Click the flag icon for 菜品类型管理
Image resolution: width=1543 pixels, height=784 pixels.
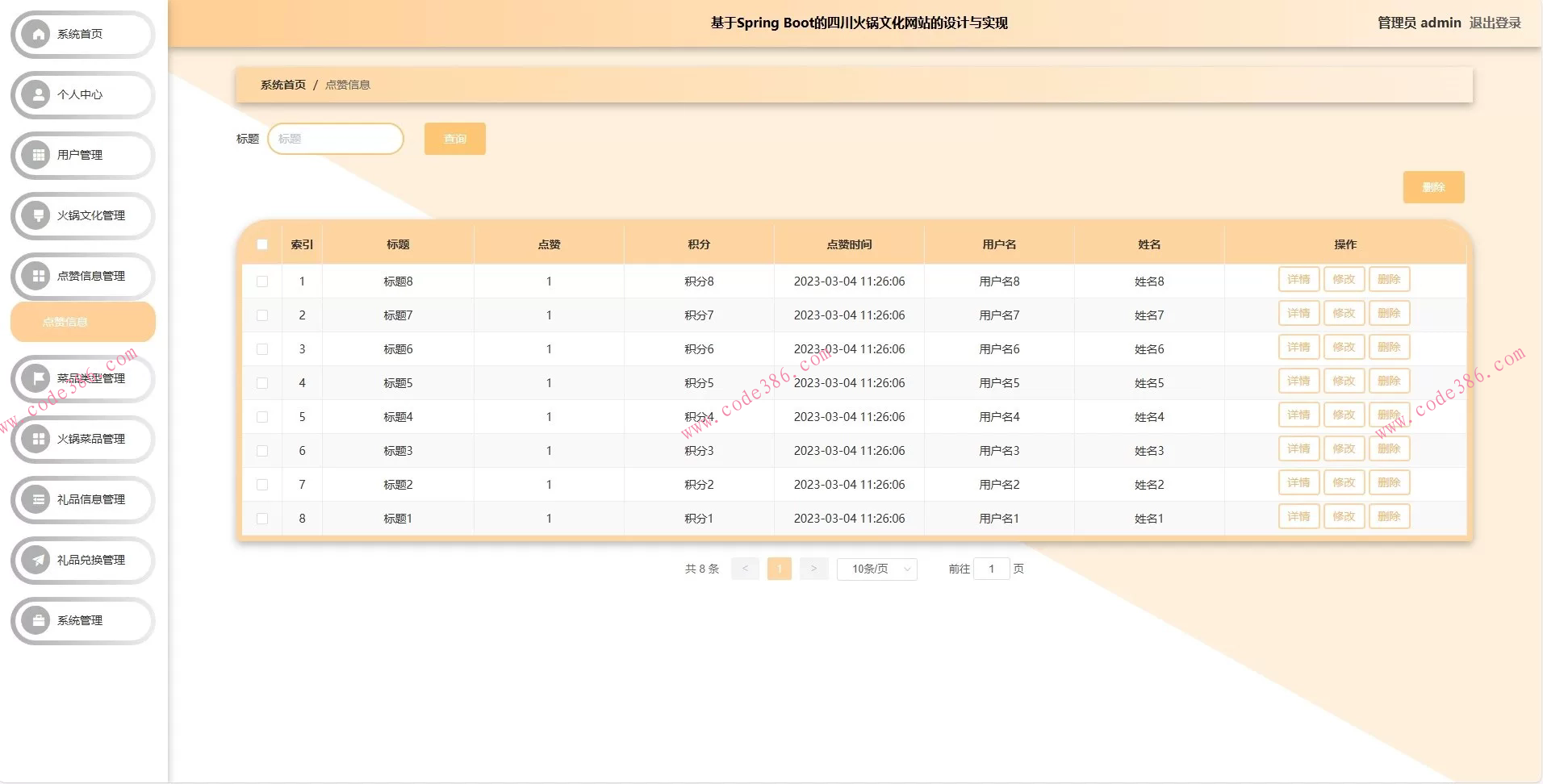36,378
